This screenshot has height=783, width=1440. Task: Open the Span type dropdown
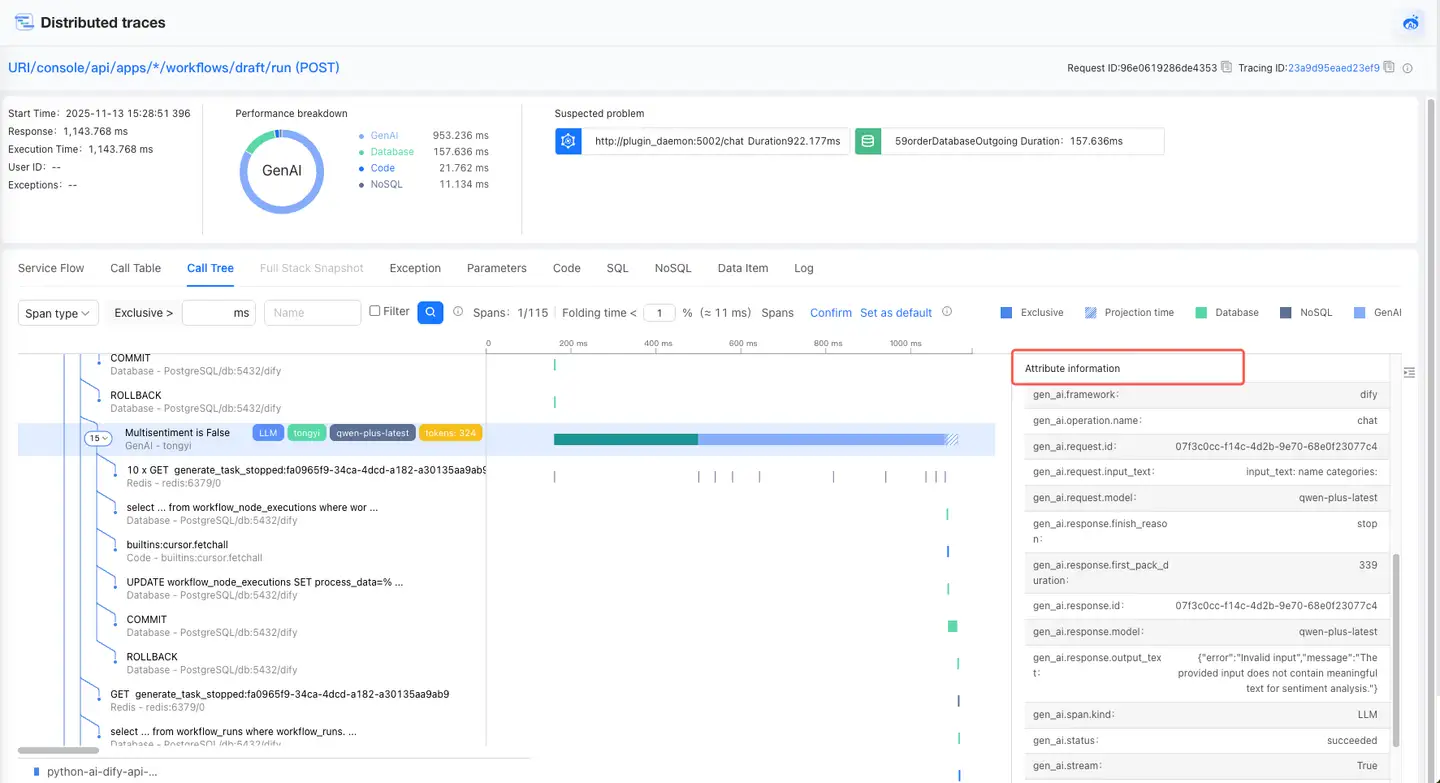coord(58,313)
